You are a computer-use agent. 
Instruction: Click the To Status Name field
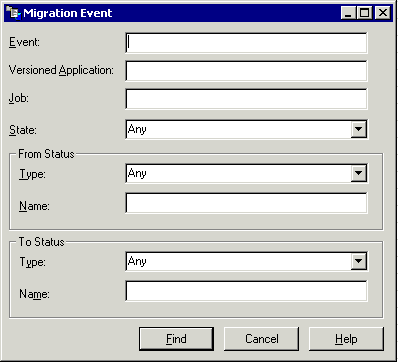pos(246,291)
